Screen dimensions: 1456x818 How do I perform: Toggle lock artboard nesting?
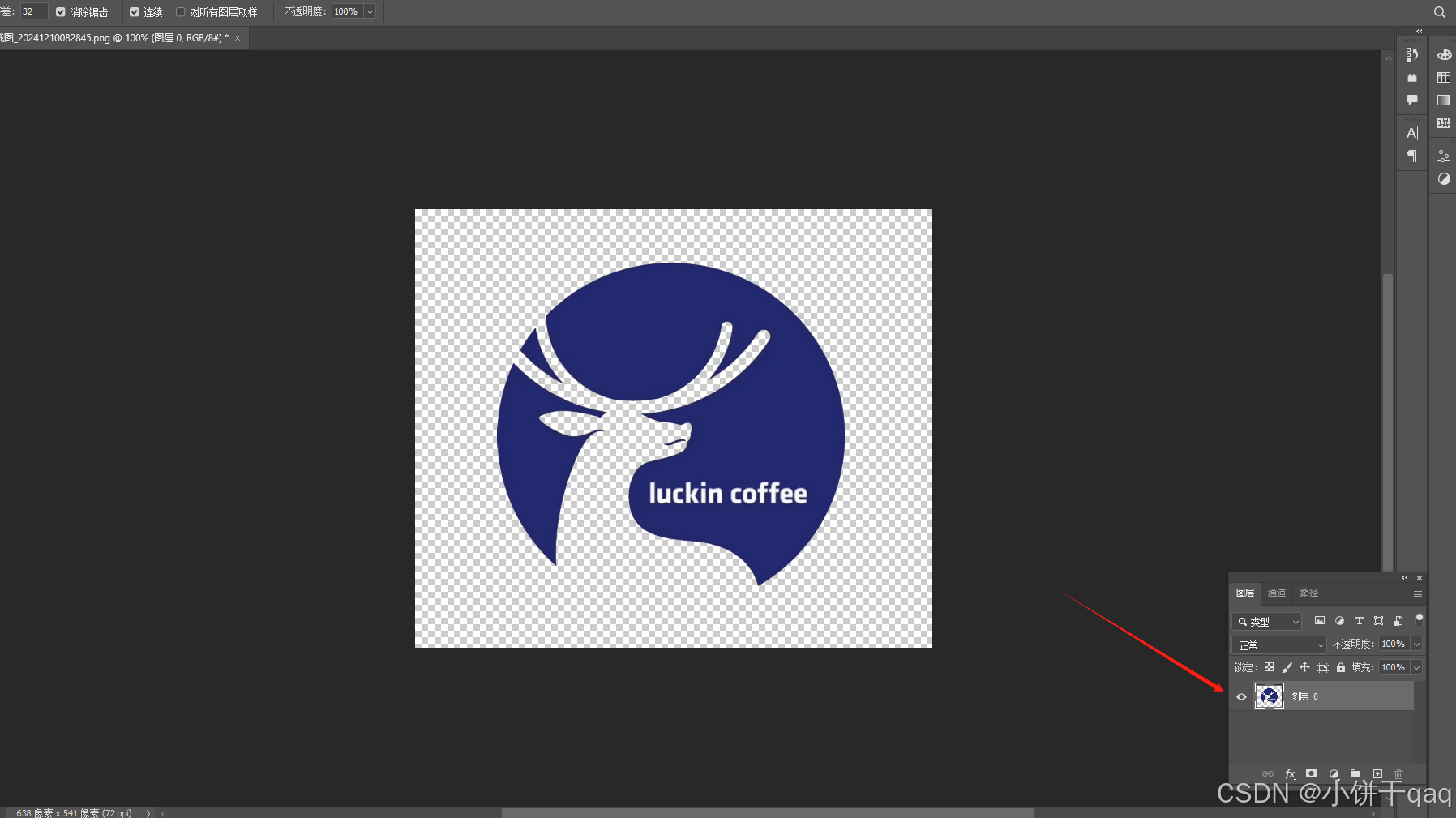[1322, 667]
